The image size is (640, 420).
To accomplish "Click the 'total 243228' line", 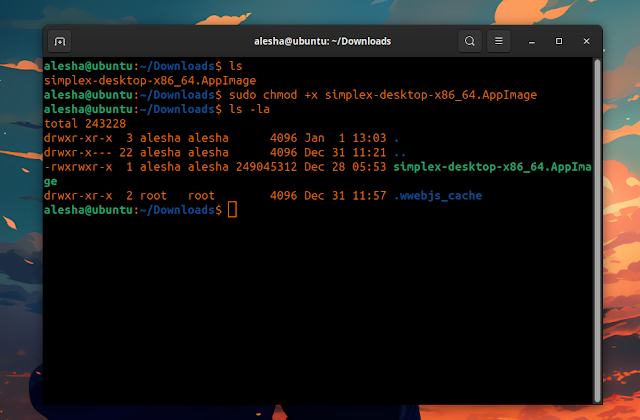I will (x=85, y=123).
